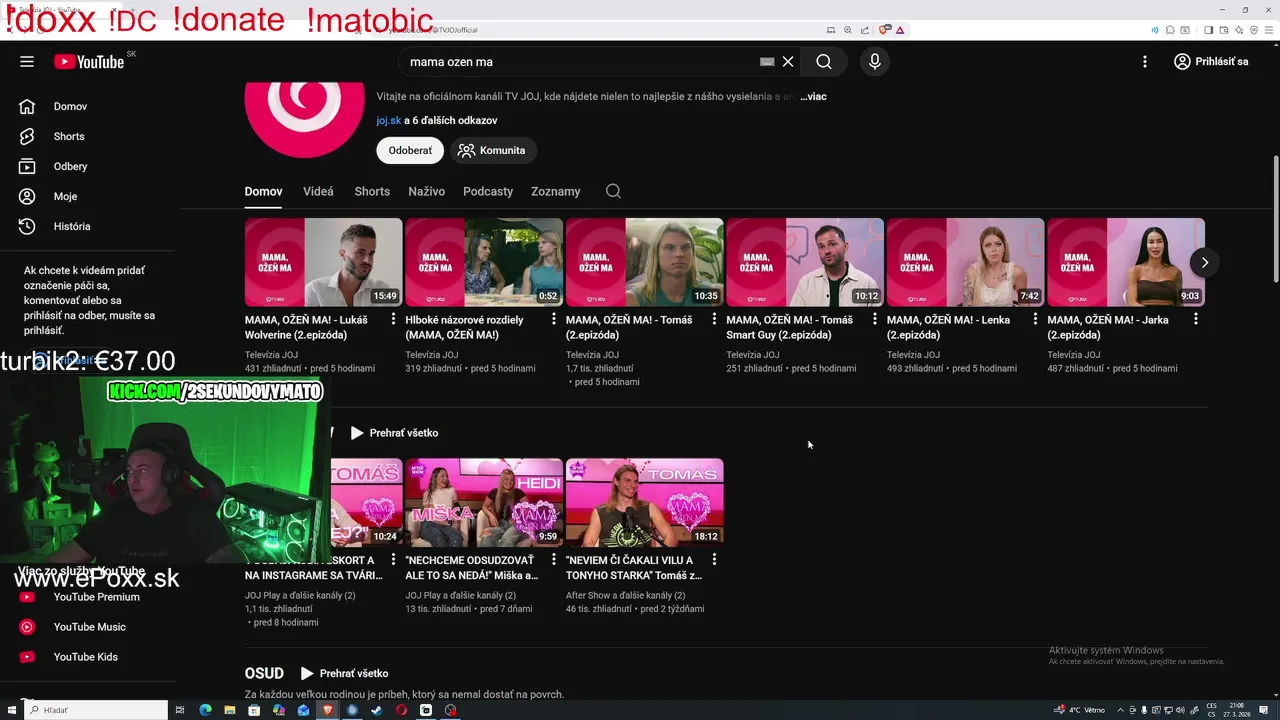
Task: Open browser extensions puzzle icon
Action: coord(1170,30)
